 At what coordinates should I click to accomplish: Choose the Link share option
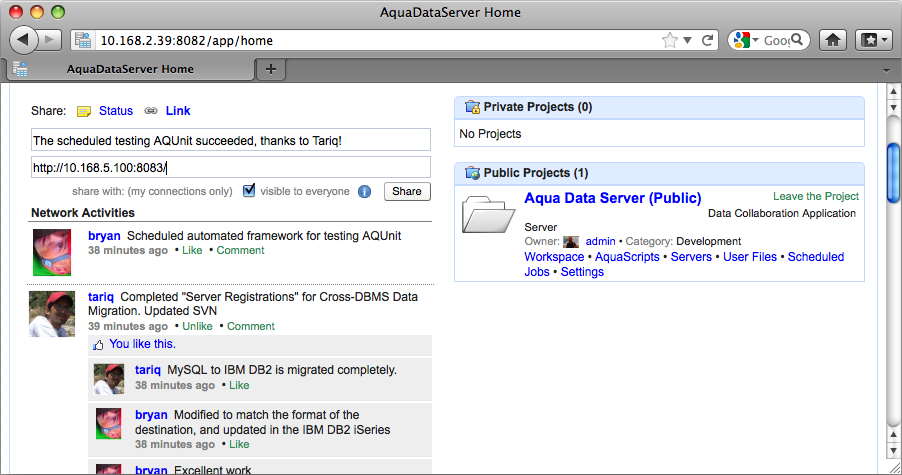pyautogui.click(x=178, y=111)
